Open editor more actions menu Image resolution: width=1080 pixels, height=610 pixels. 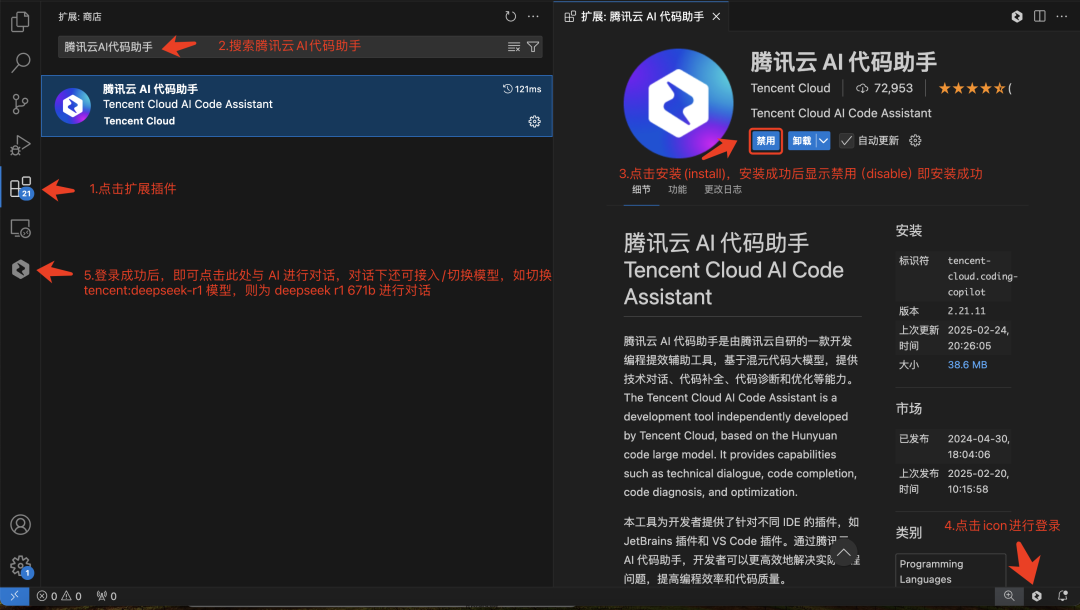[1061, 17]
